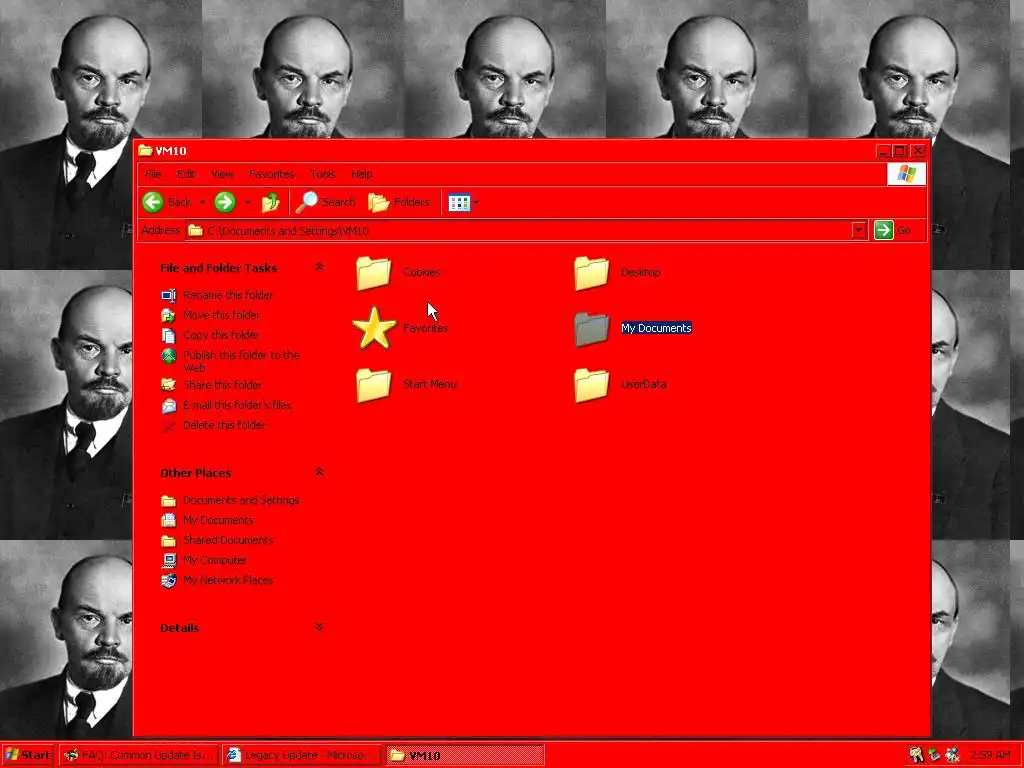Open the Help menu

pyautogui.click(x=362, y=174)
